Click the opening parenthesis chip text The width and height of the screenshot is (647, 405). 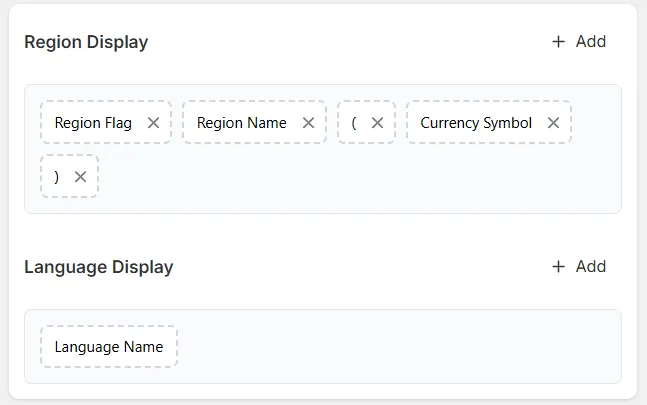(x=354, y=122)
